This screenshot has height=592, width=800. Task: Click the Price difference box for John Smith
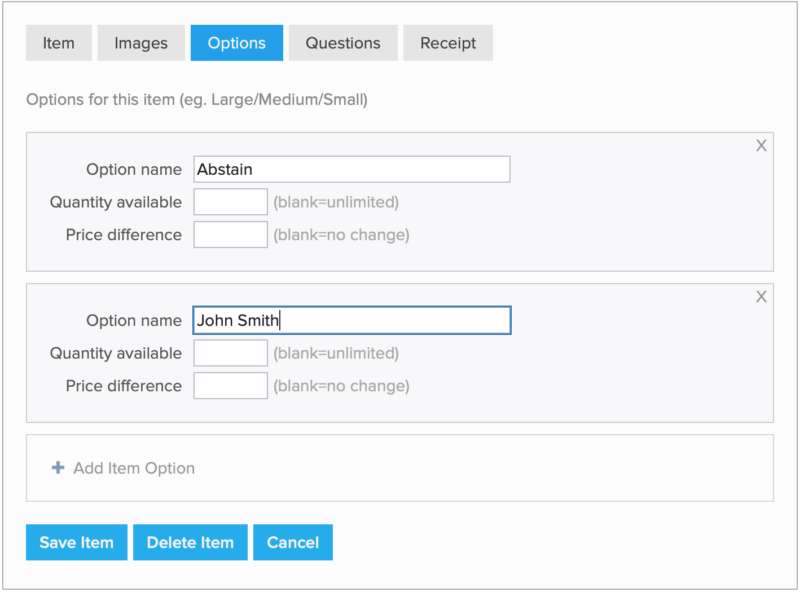tap(230, 386)
